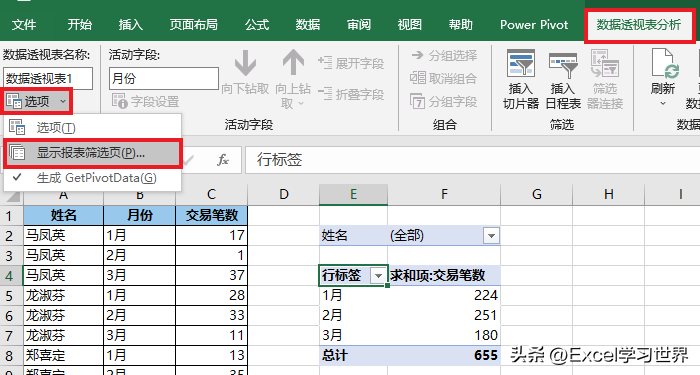This screenshot has width=700, height=375.
Task: Click pivot value 224 for 1月
Action: (x=444, y=296)
